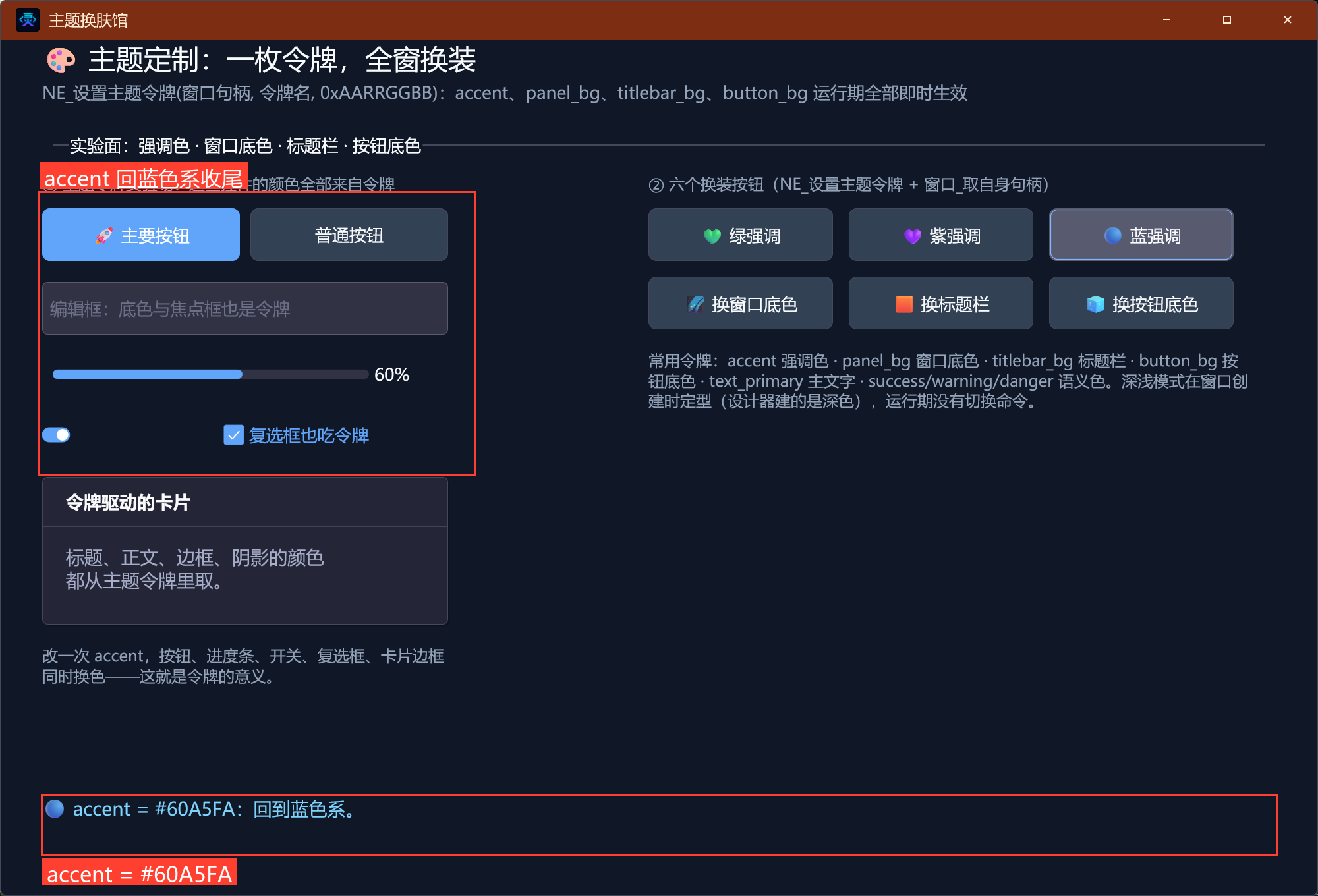Click the ② 六个换装按钮 section label
The height and width of the screenshot is (896, 1318).
[x=849, y=184]
